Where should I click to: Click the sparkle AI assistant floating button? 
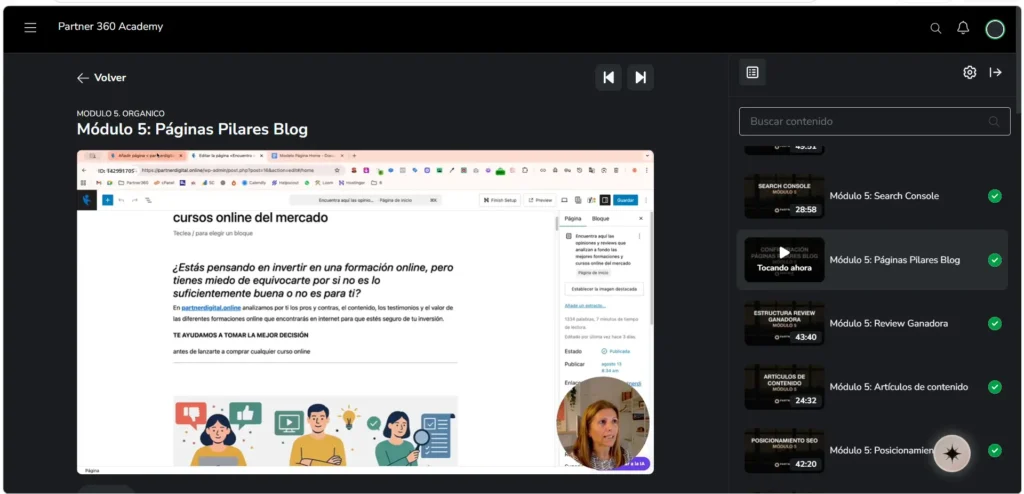click(x=952, y=453)
